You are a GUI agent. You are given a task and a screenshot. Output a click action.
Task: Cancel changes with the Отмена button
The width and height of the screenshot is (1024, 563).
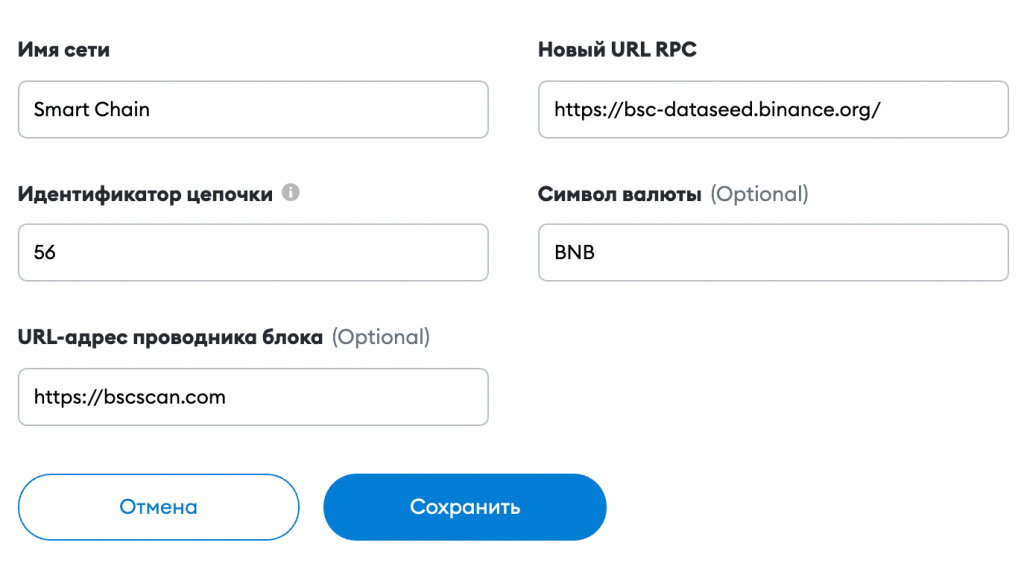159,507
